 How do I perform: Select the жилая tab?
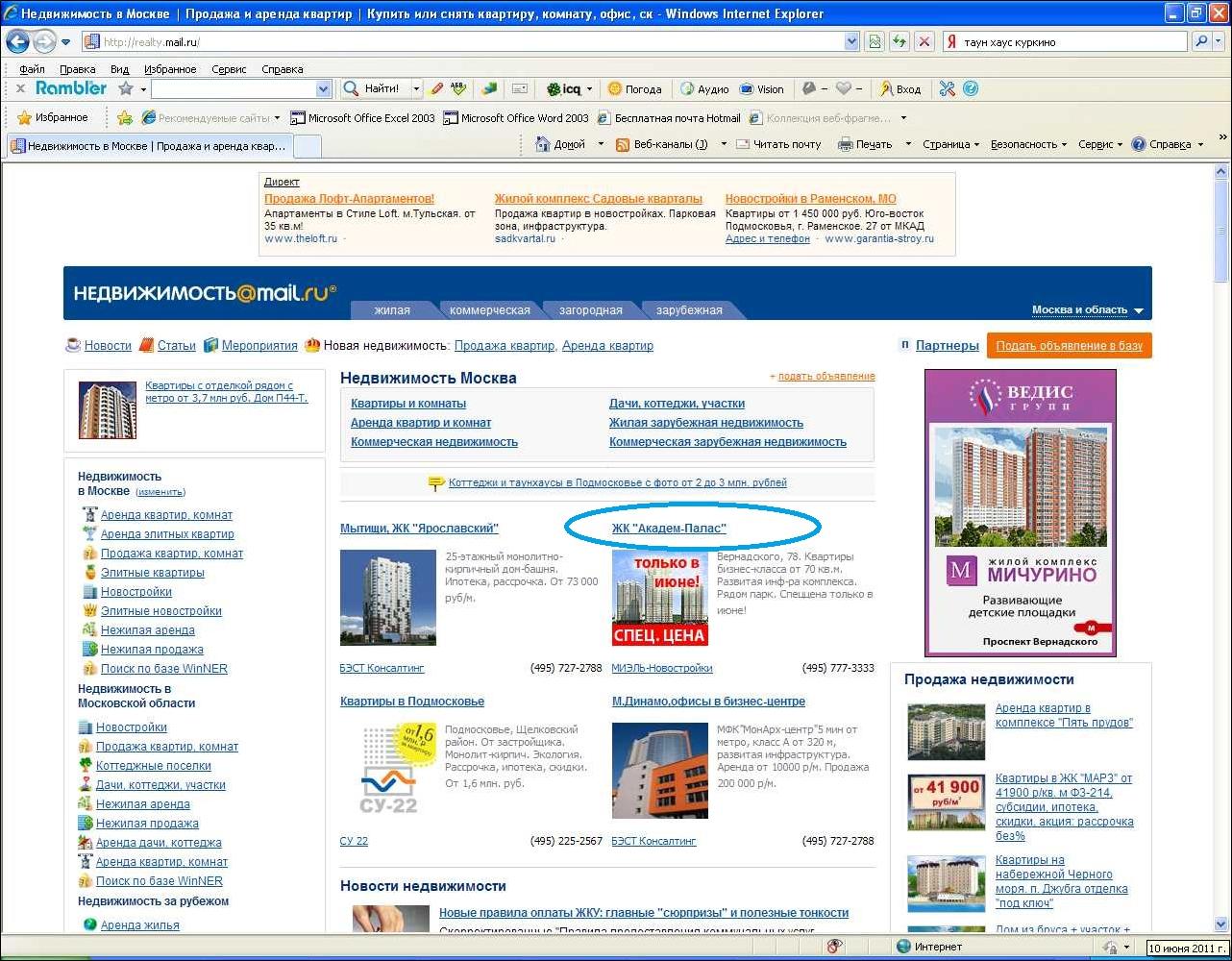tap(391, 309)
